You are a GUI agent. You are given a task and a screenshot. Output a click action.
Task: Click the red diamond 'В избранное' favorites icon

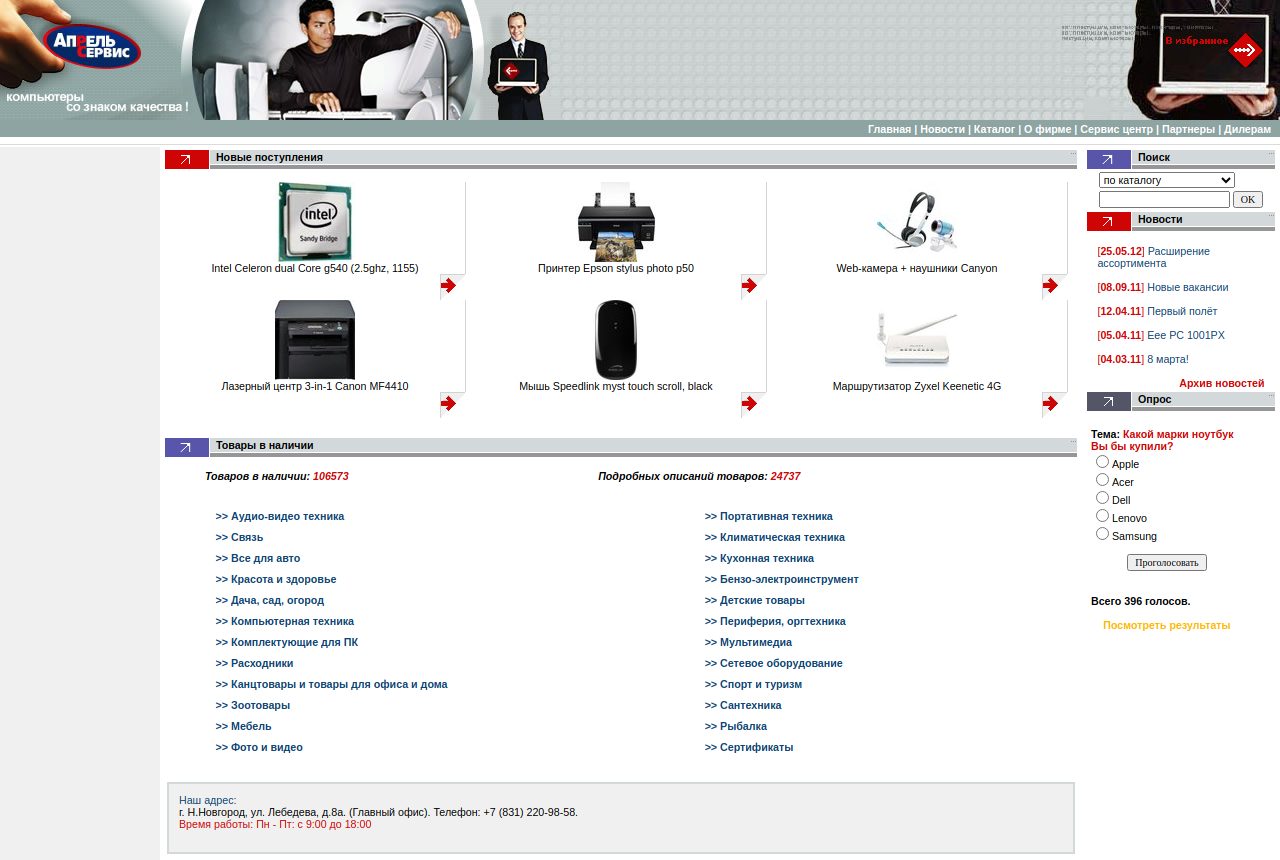pos(1245,50)
